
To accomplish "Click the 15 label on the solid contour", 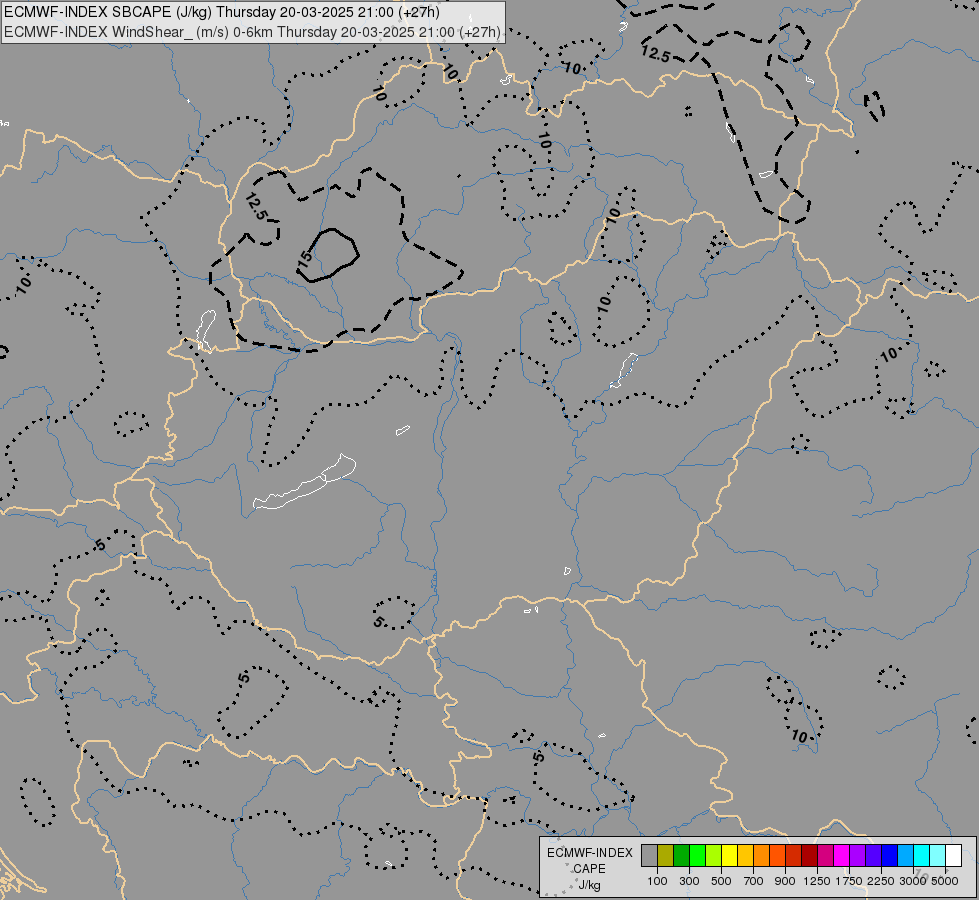I will tap(305, 257).
